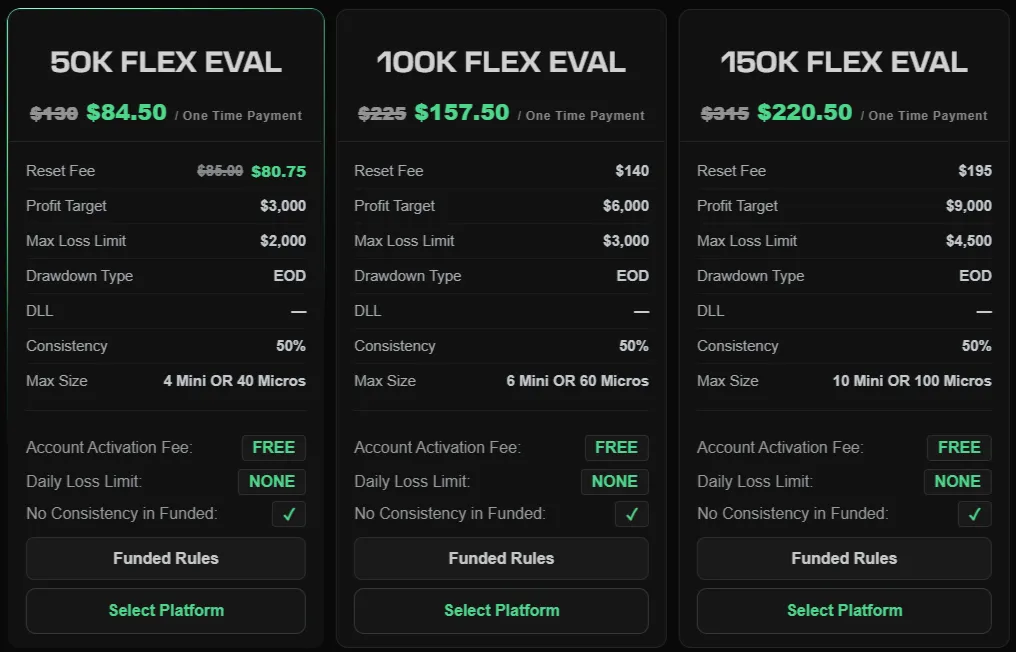This screenshot has height=652, width=1016.
Task: Open Funded Rules for the 150K Flex Eval
Action: 844,558
